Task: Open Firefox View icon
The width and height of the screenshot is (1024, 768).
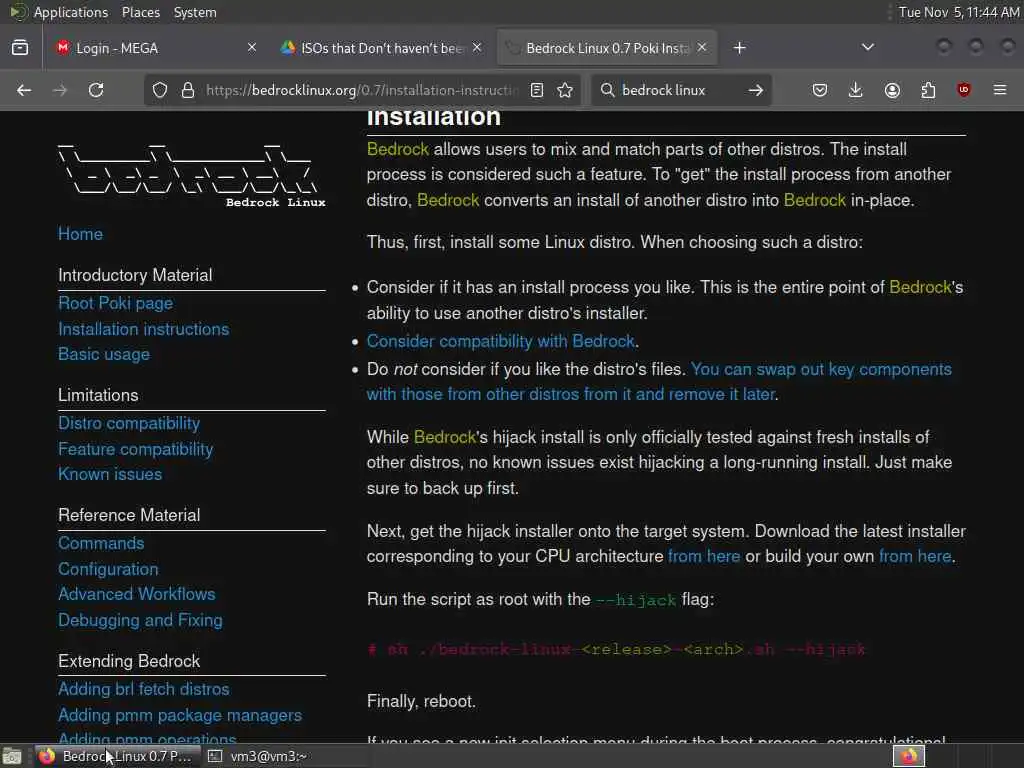Action: tap(20, 48)
